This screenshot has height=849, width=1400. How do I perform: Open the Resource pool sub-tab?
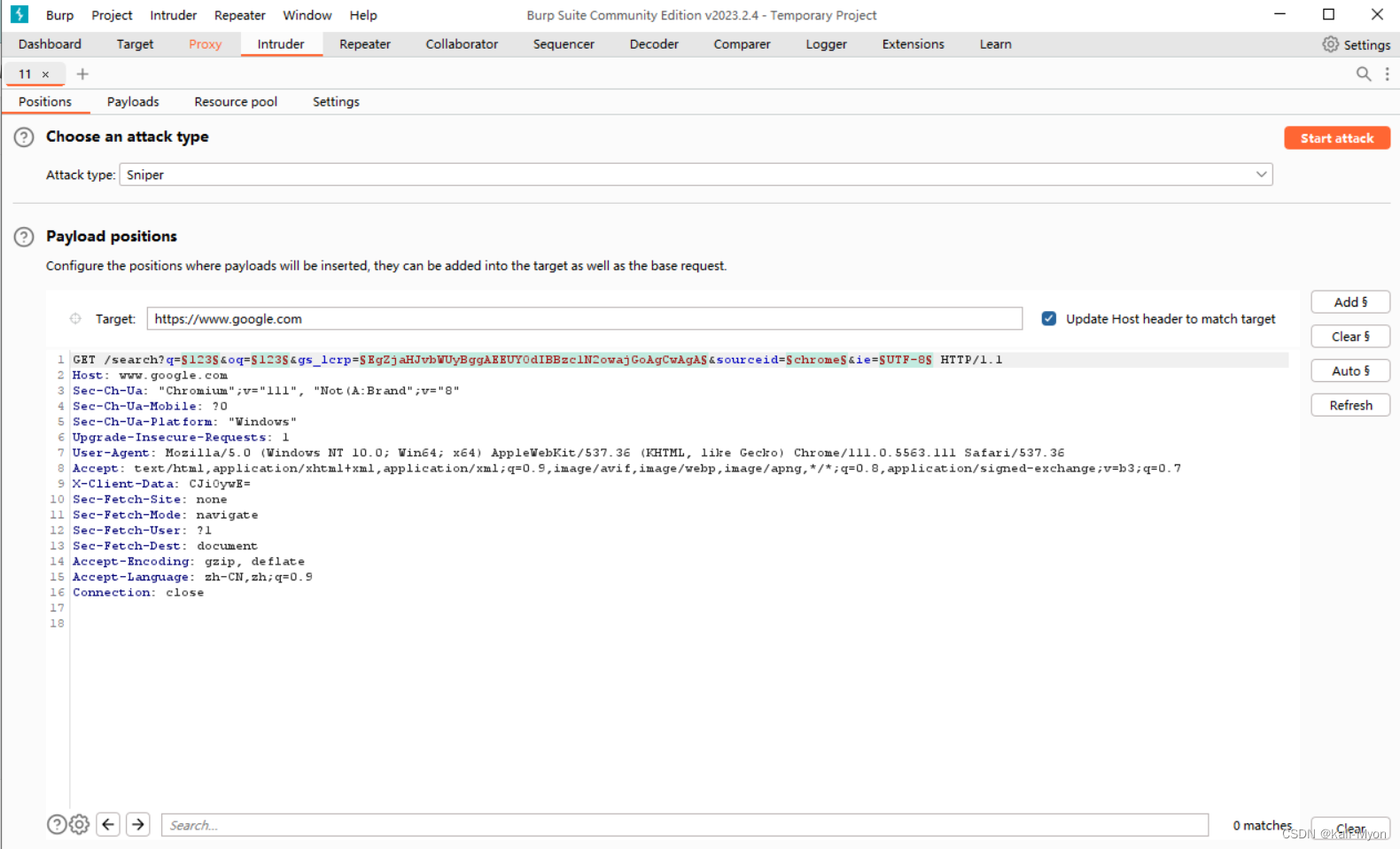[236, 102]
